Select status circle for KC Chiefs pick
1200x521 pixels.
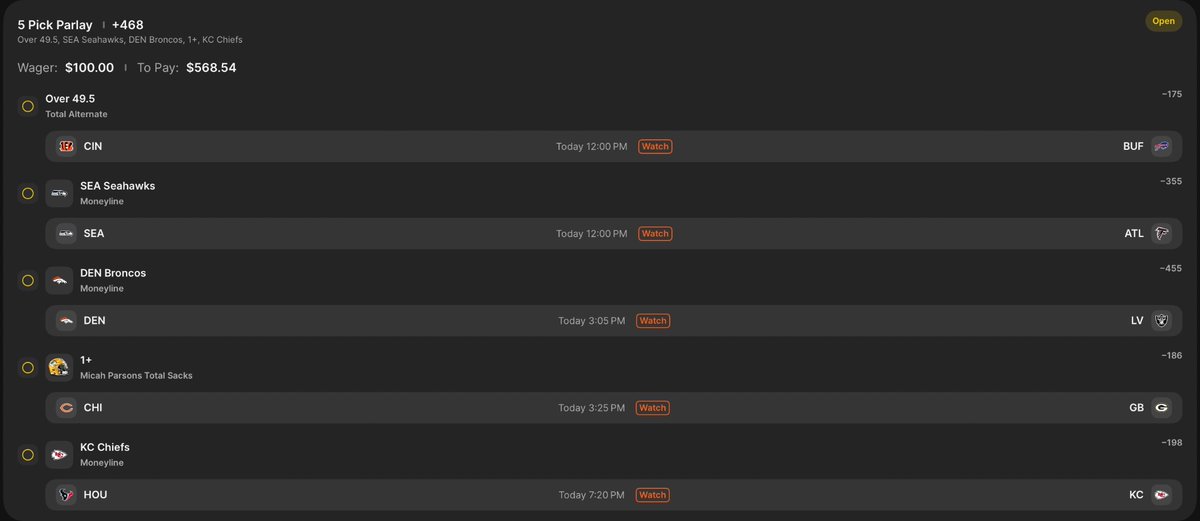[28, 454]
